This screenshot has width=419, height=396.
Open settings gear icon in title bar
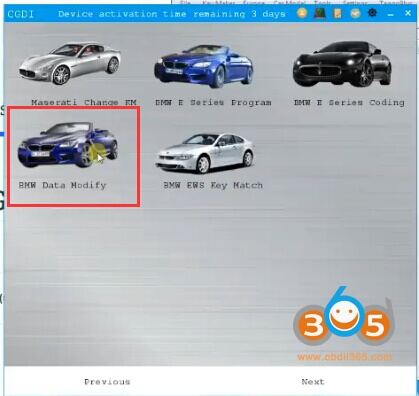coord(372,13)
